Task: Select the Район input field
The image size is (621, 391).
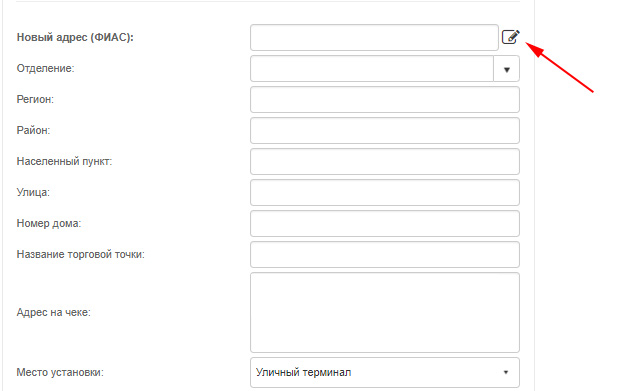Action: click(385, 130)
